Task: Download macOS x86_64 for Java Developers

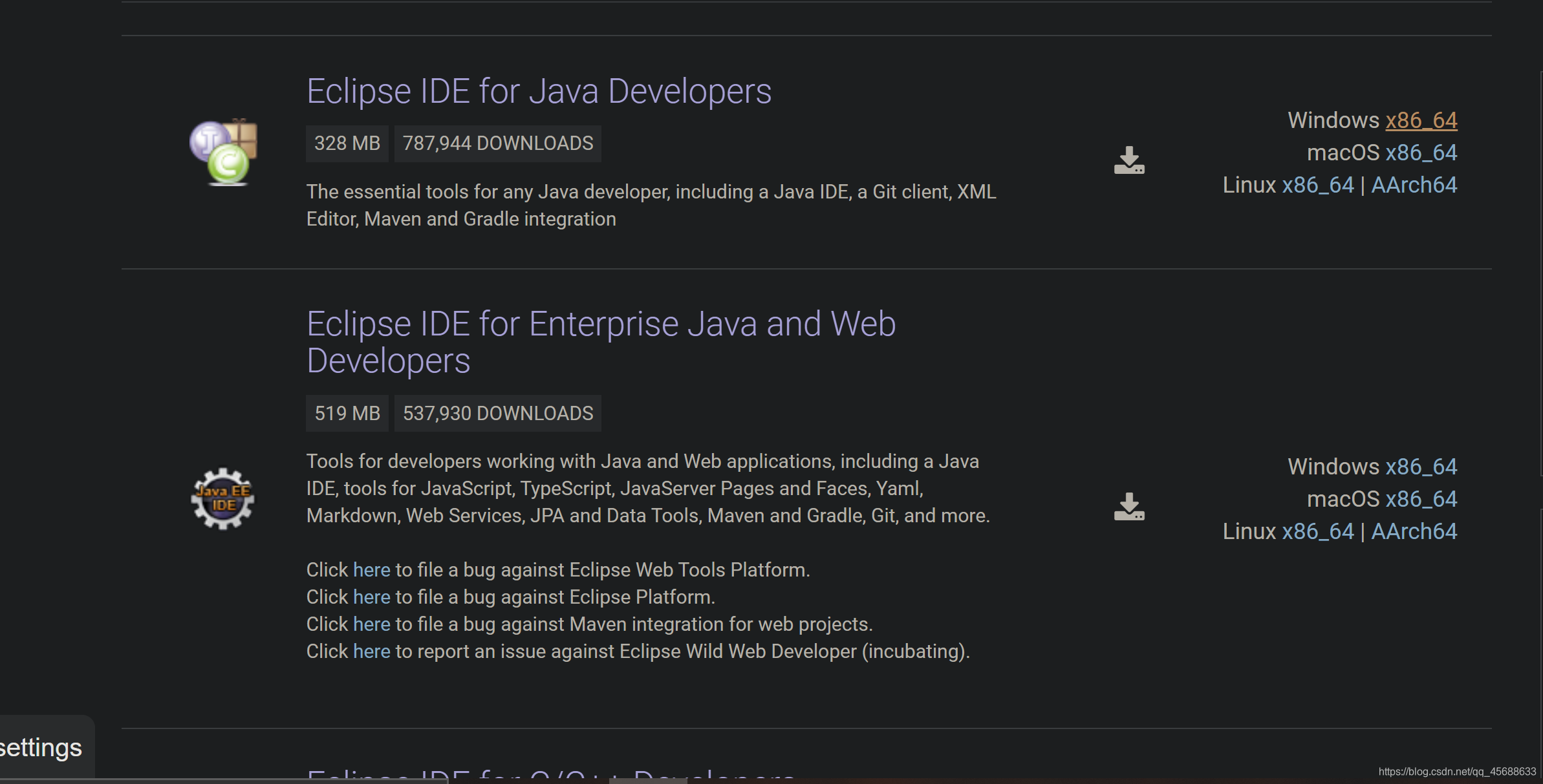Action: coord(1421,153)
